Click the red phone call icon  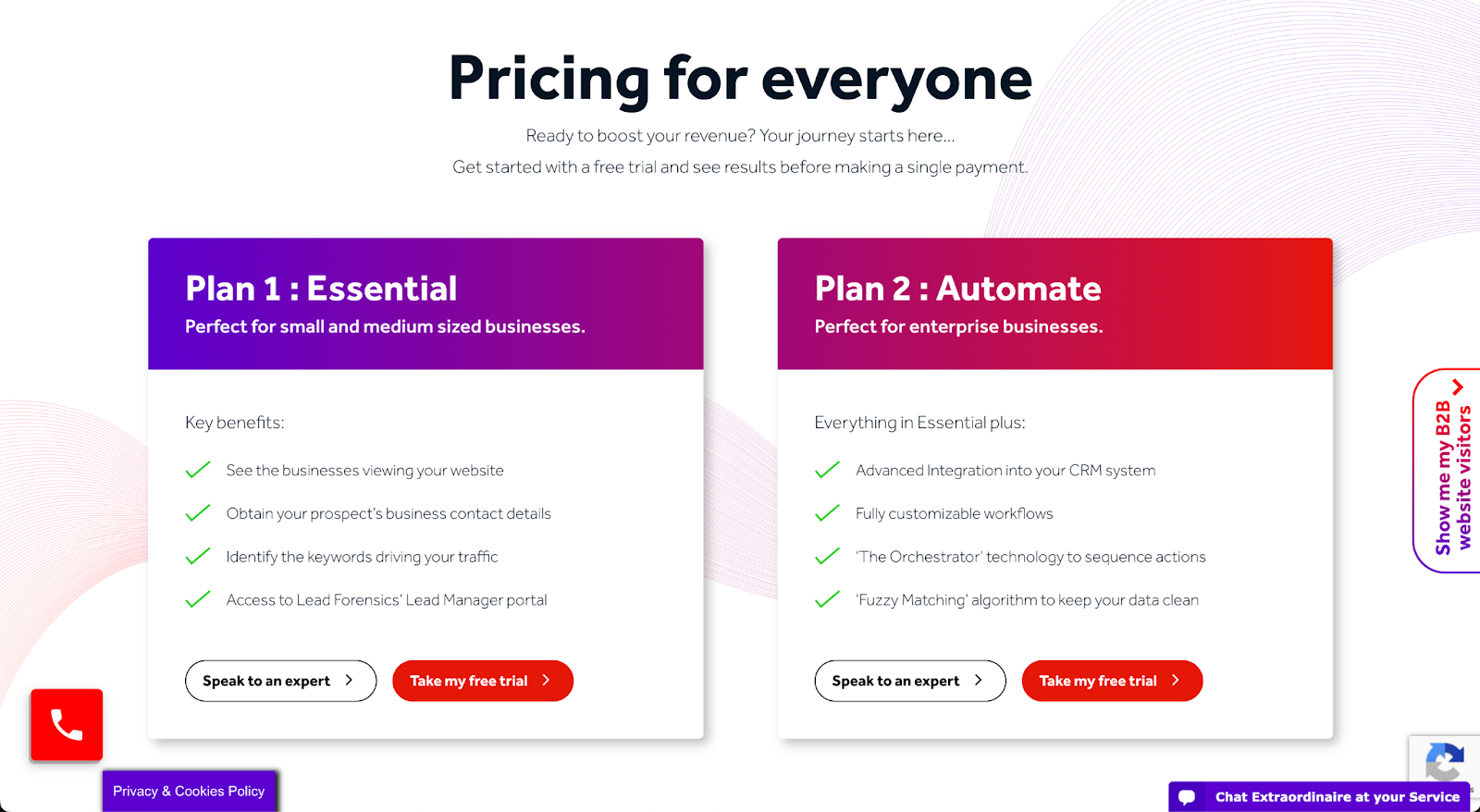[x=66, y=725]
